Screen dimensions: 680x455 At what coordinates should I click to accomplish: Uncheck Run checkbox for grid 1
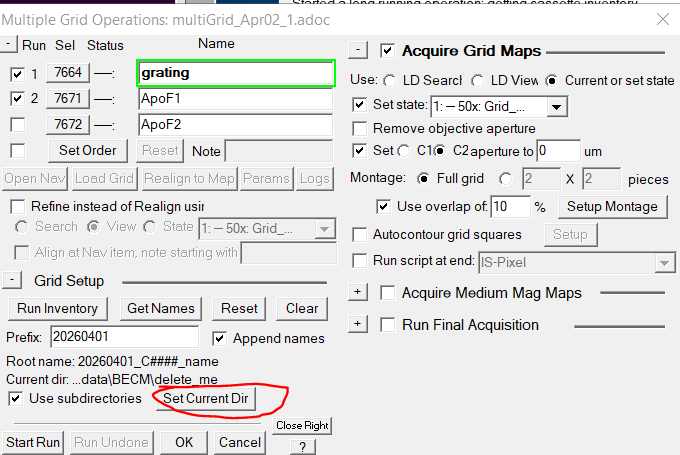point(17,74)
